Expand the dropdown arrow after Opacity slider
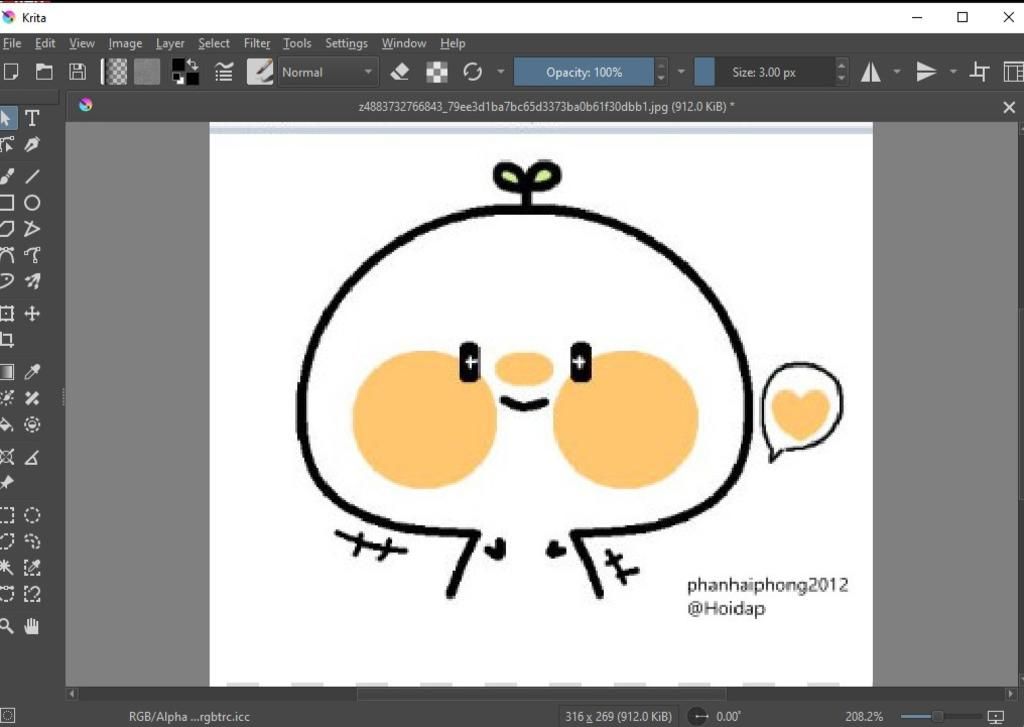 681,71
